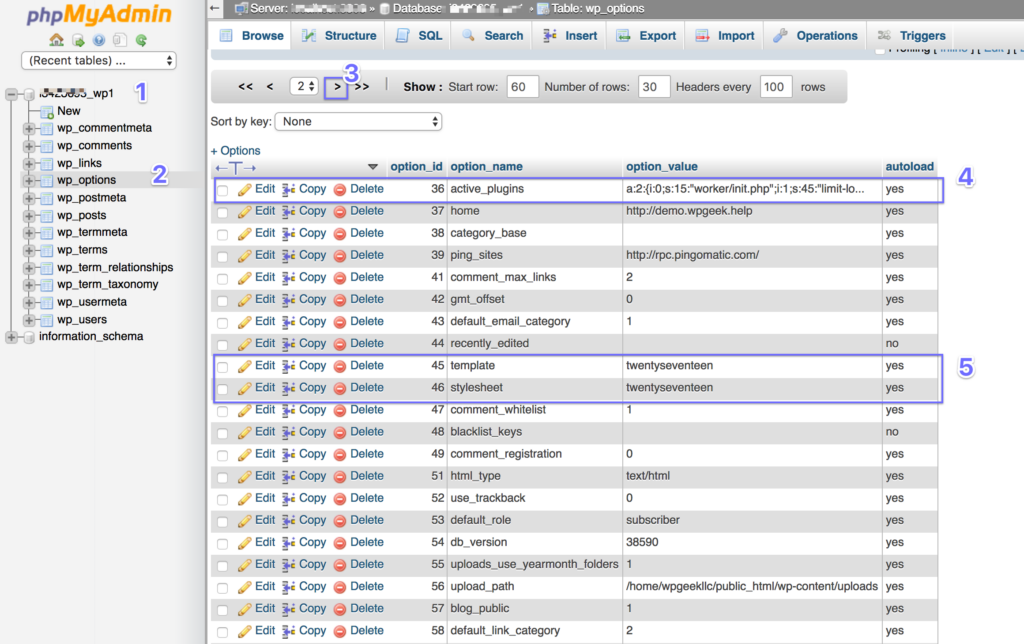Open the phpMyAdmin home icon
Viewport: 1024px width, 644px height.
[x=57, y=40]
